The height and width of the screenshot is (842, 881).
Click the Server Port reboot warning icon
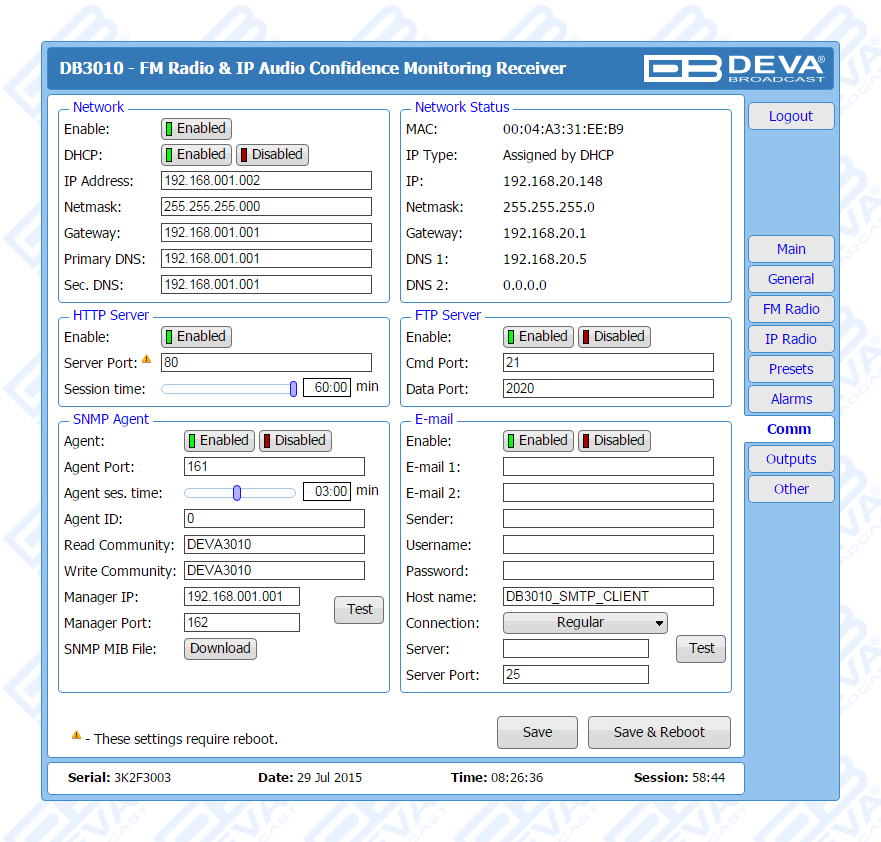point(146,360)
